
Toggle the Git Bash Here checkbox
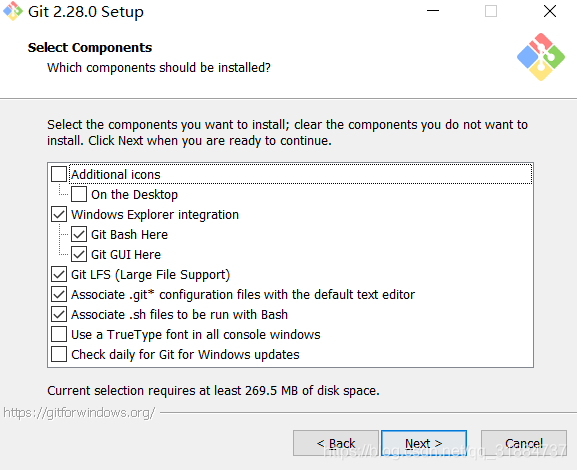tap(79, 234)
